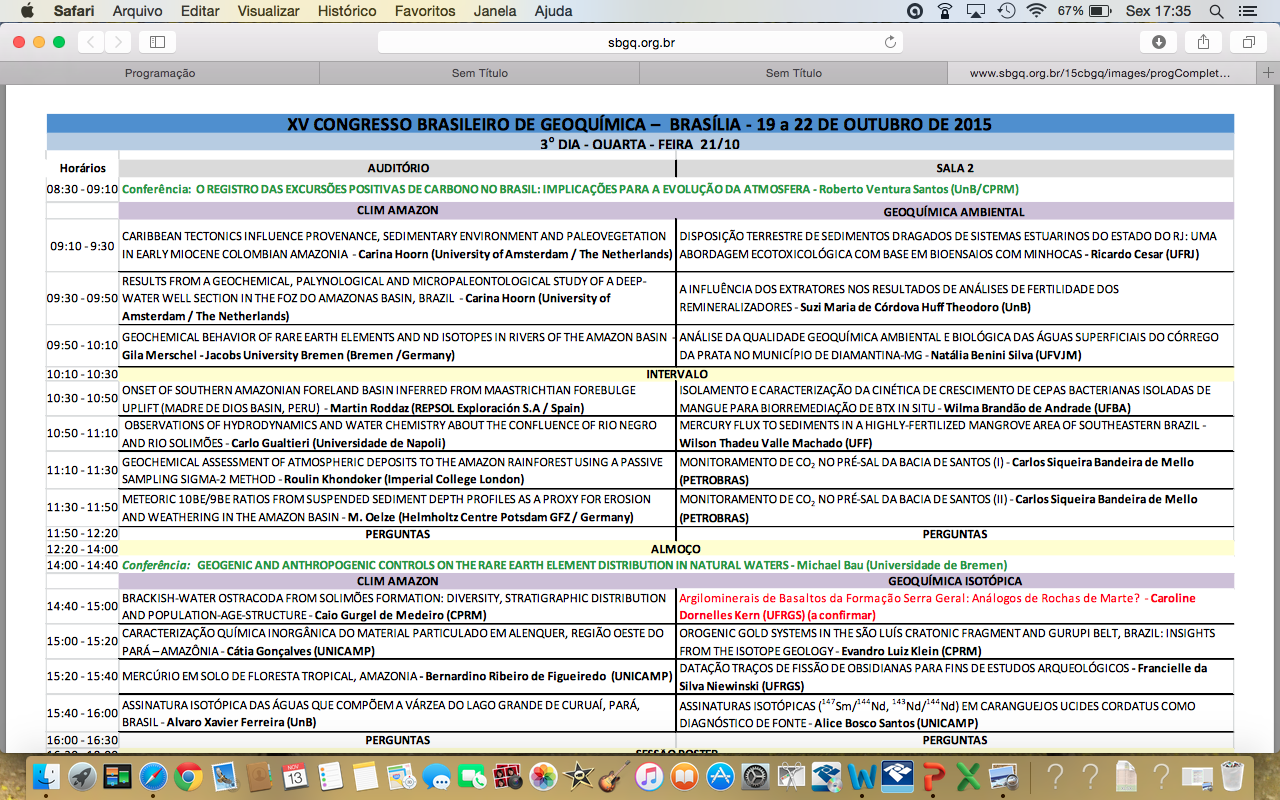Switch to the second Sem Título tab

[x=794, y=73]
